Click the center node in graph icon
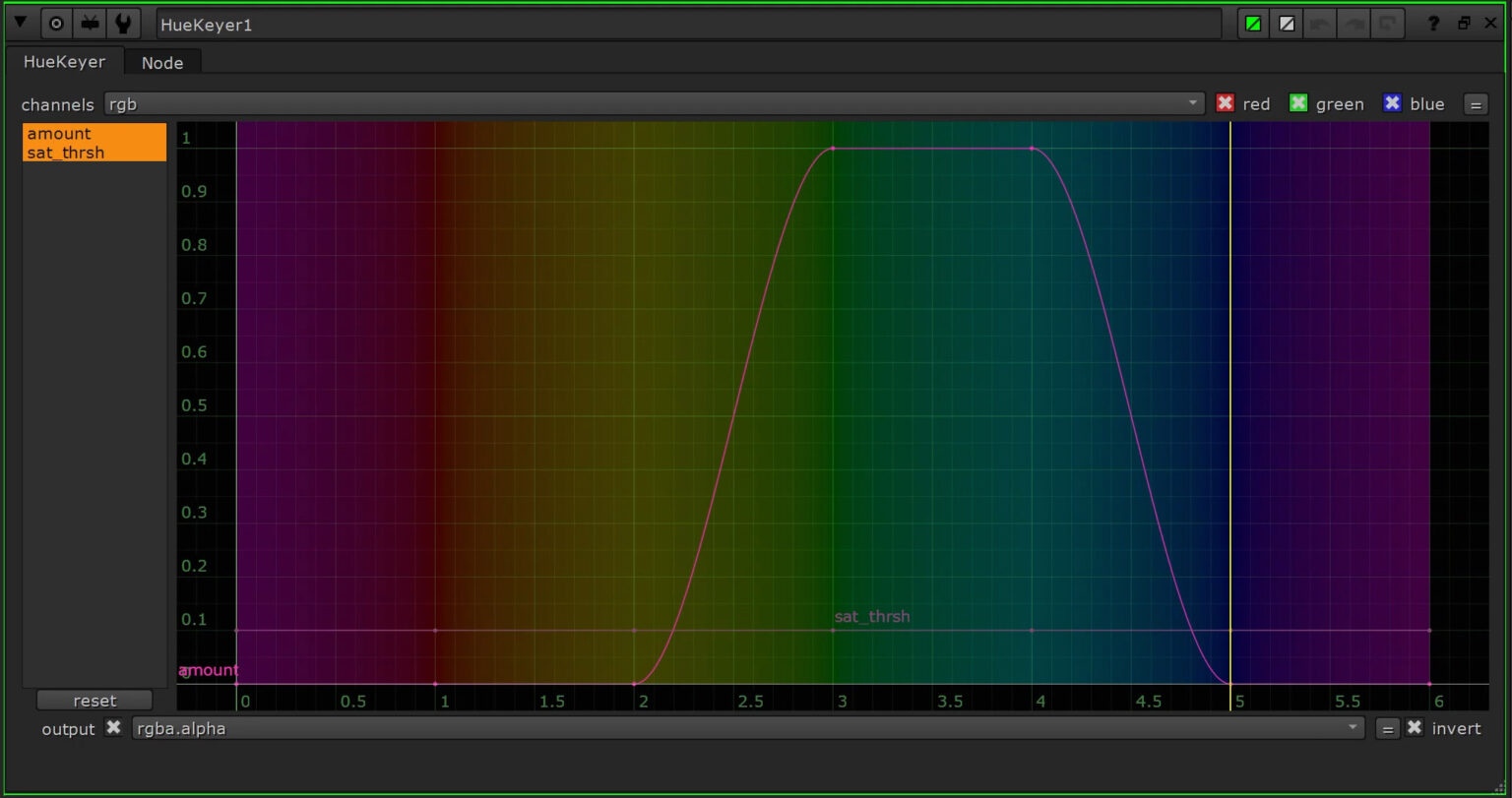 [x=56, y=24]
